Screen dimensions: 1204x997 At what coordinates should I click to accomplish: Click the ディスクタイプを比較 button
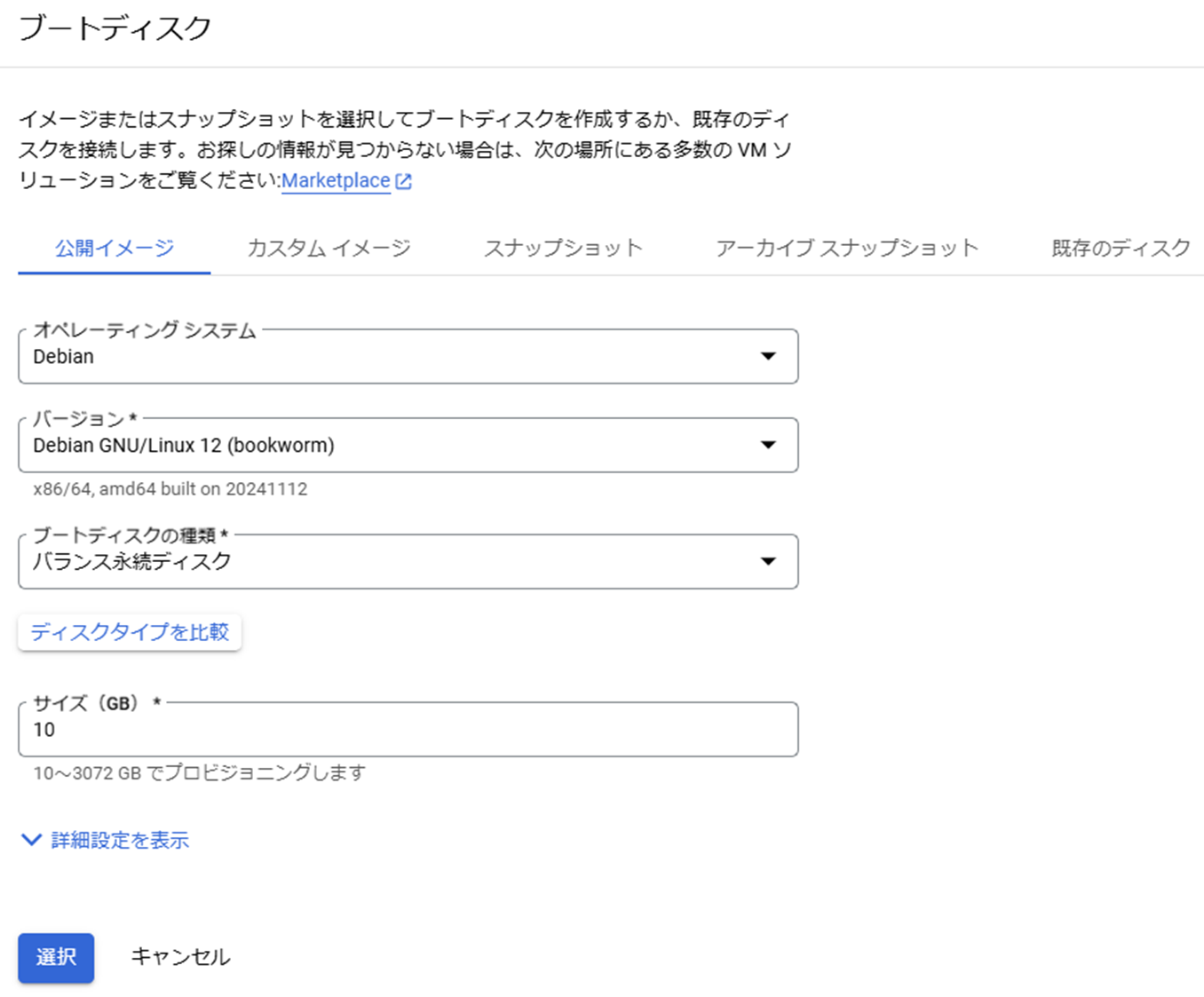click(x=130, y=632)
